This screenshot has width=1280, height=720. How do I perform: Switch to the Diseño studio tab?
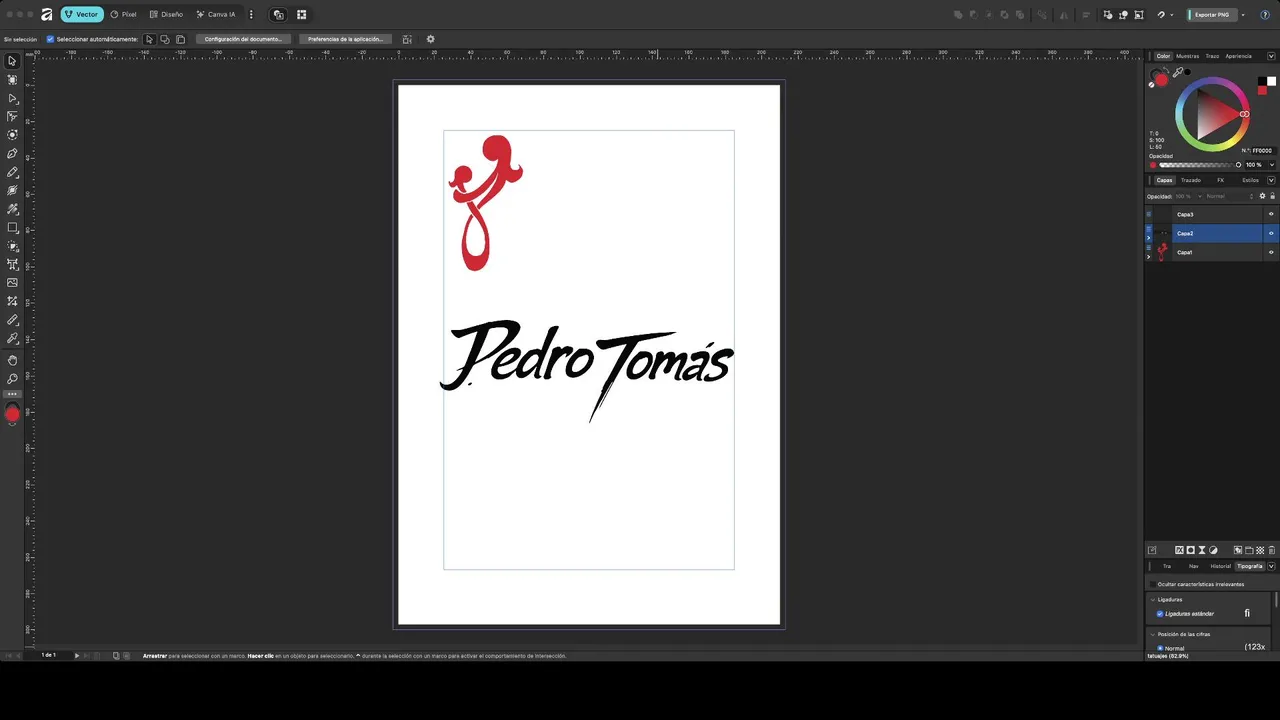[x=166, y=14]
